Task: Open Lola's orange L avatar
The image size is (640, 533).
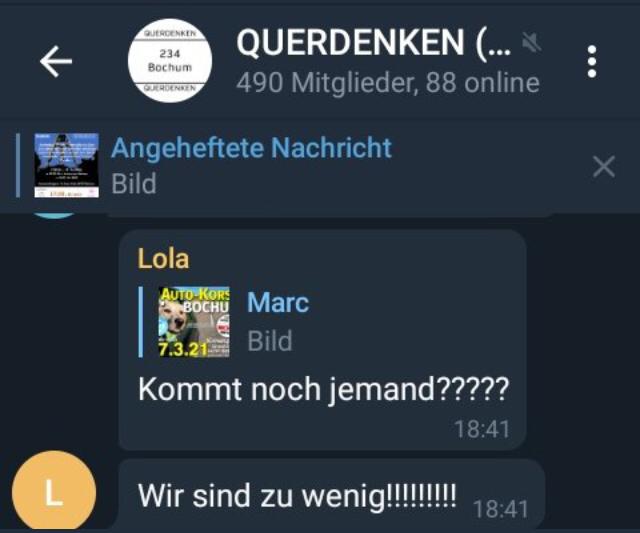Action: (x=54, y=491)
